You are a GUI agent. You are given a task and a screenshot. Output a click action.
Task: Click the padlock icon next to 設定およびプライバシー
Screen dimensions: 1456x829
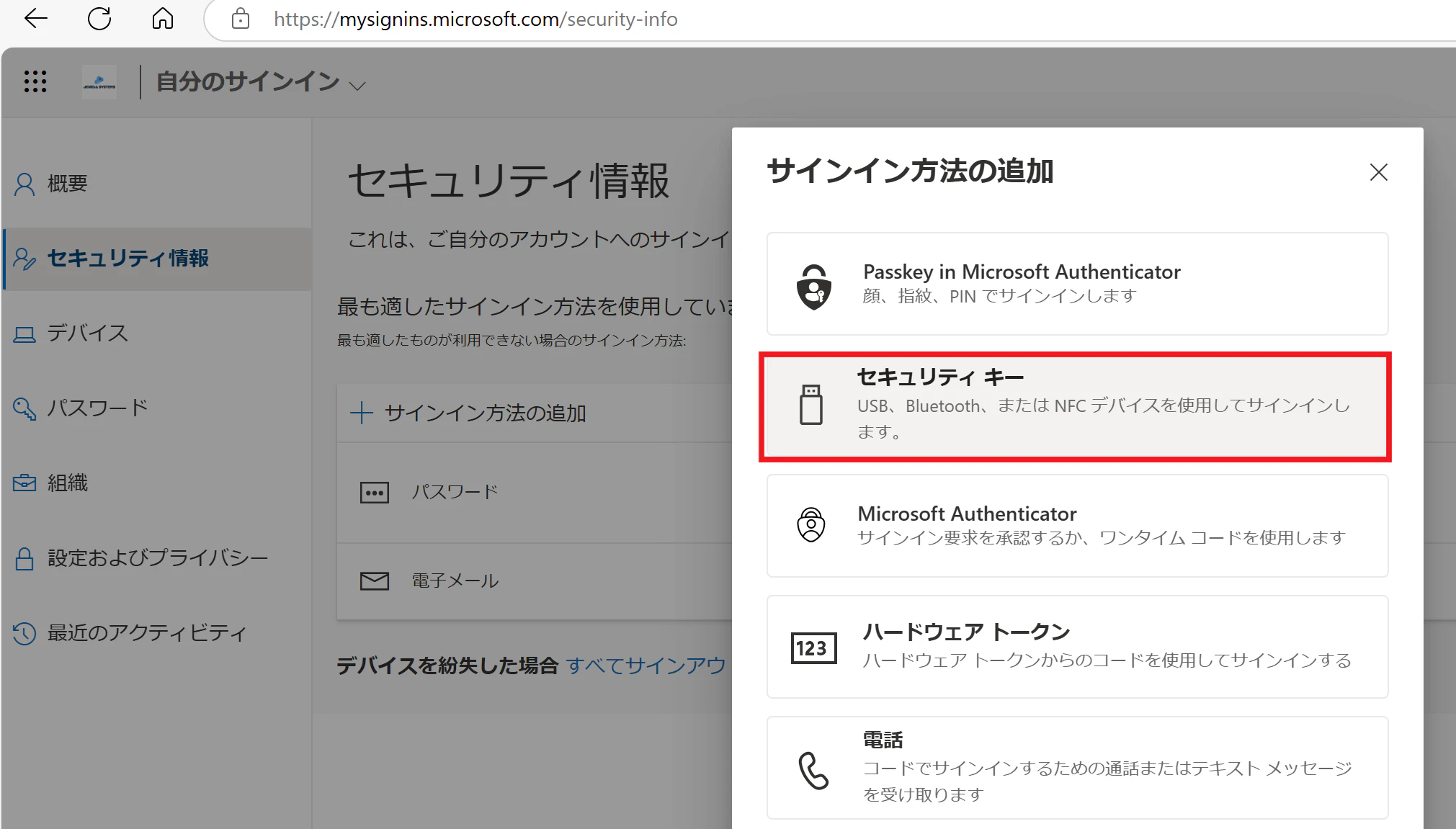click(24, 558)
